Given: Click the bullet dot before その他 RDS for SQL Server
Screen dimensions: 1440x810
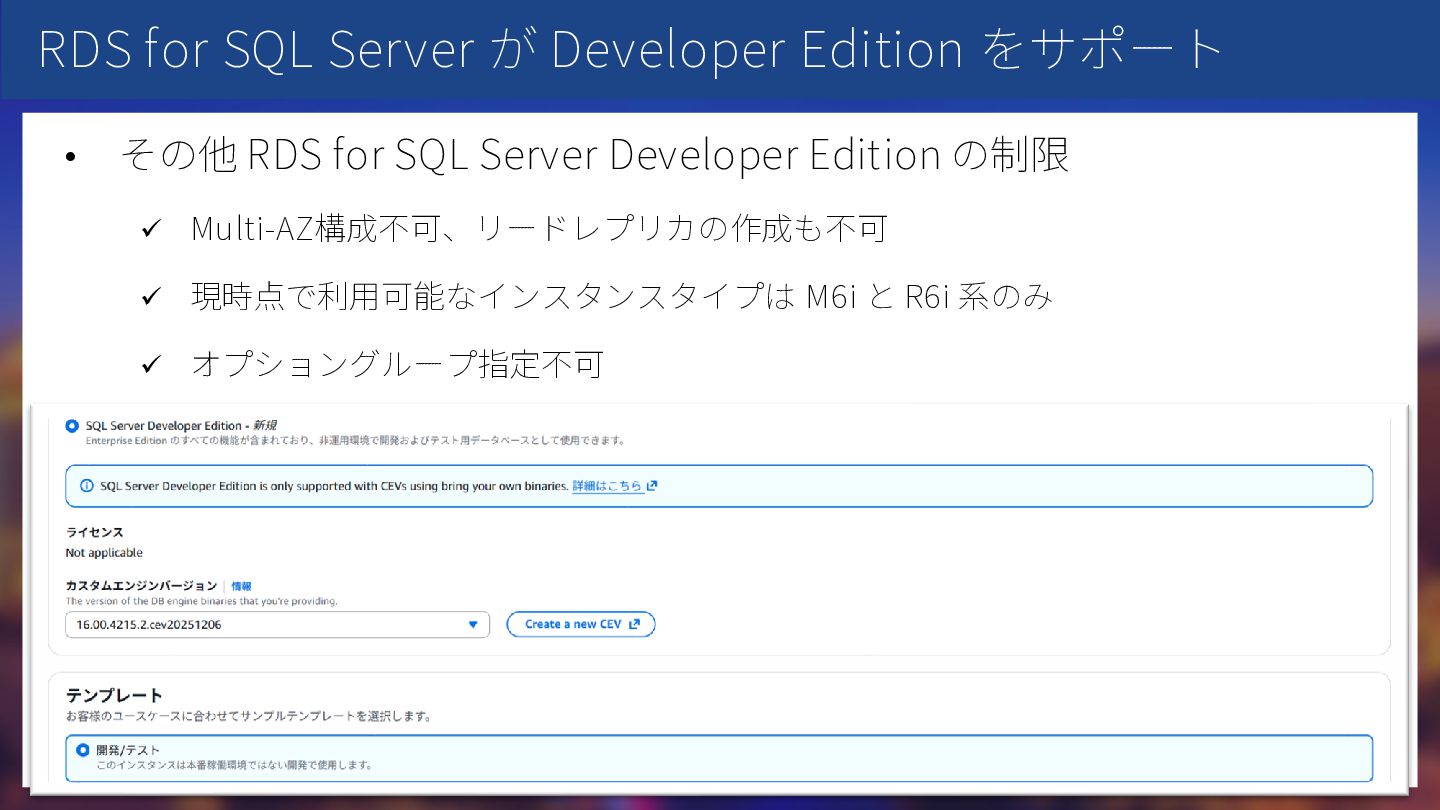Looking at the screenshot, I should click(x=70, y=158).
